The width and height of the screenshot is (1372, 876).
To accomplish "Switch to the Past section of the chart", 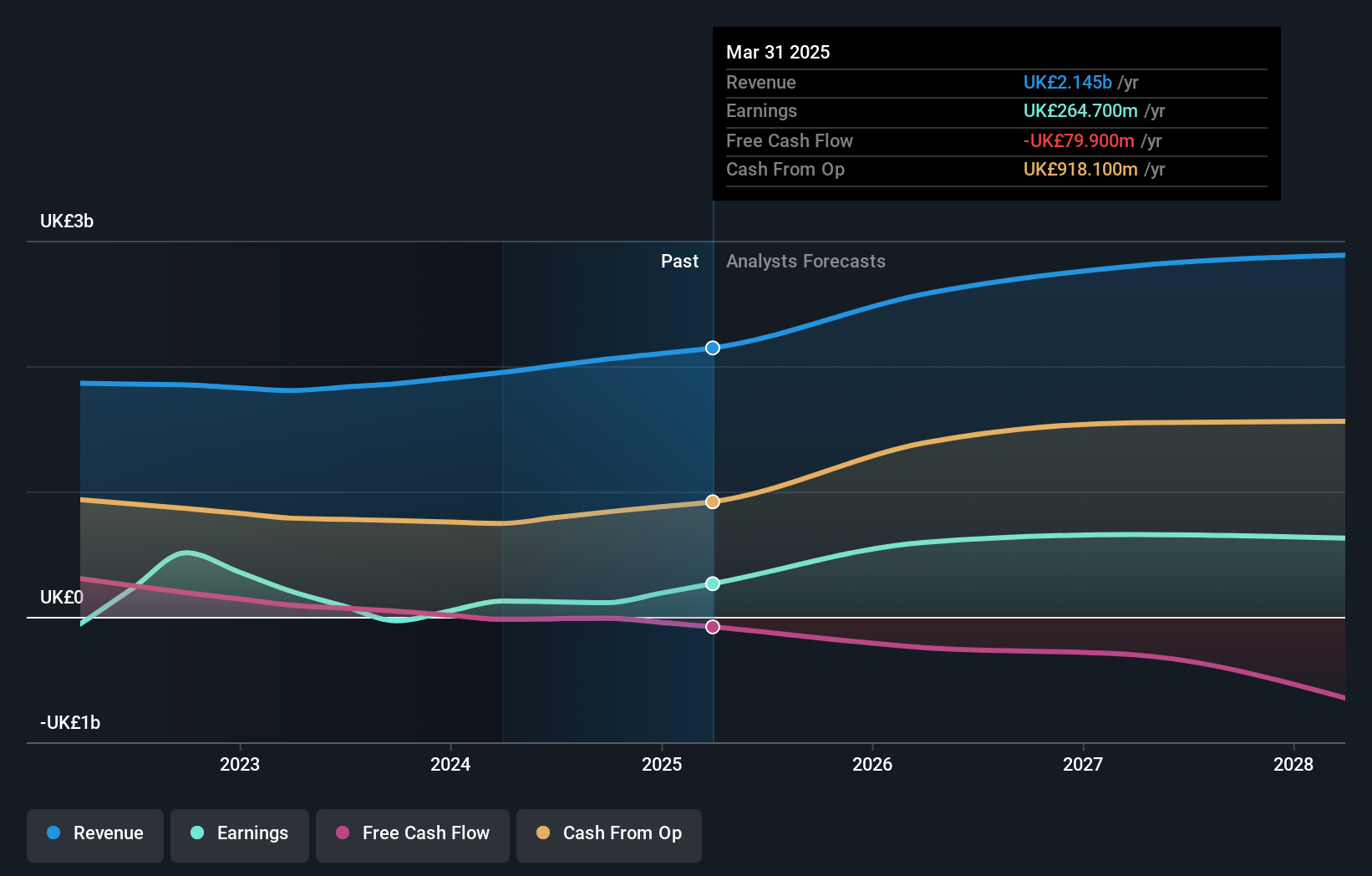I will 679,261.
